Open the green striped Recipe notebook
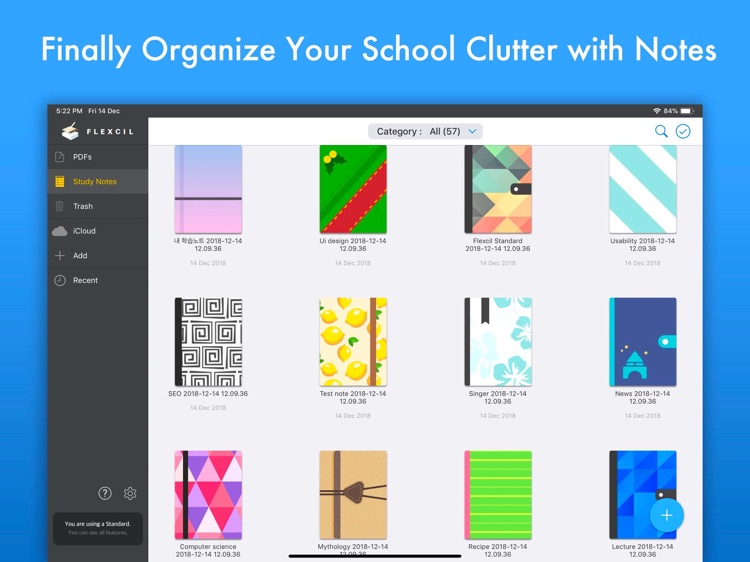The height and width of the screenshot is (562, 750). pos(498,495)
